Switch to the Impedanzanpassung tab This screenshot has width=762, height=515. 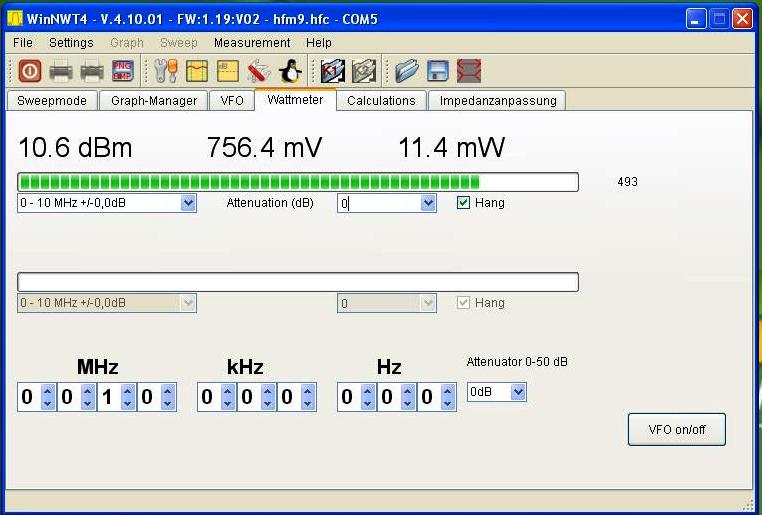[x=497, y=100]
